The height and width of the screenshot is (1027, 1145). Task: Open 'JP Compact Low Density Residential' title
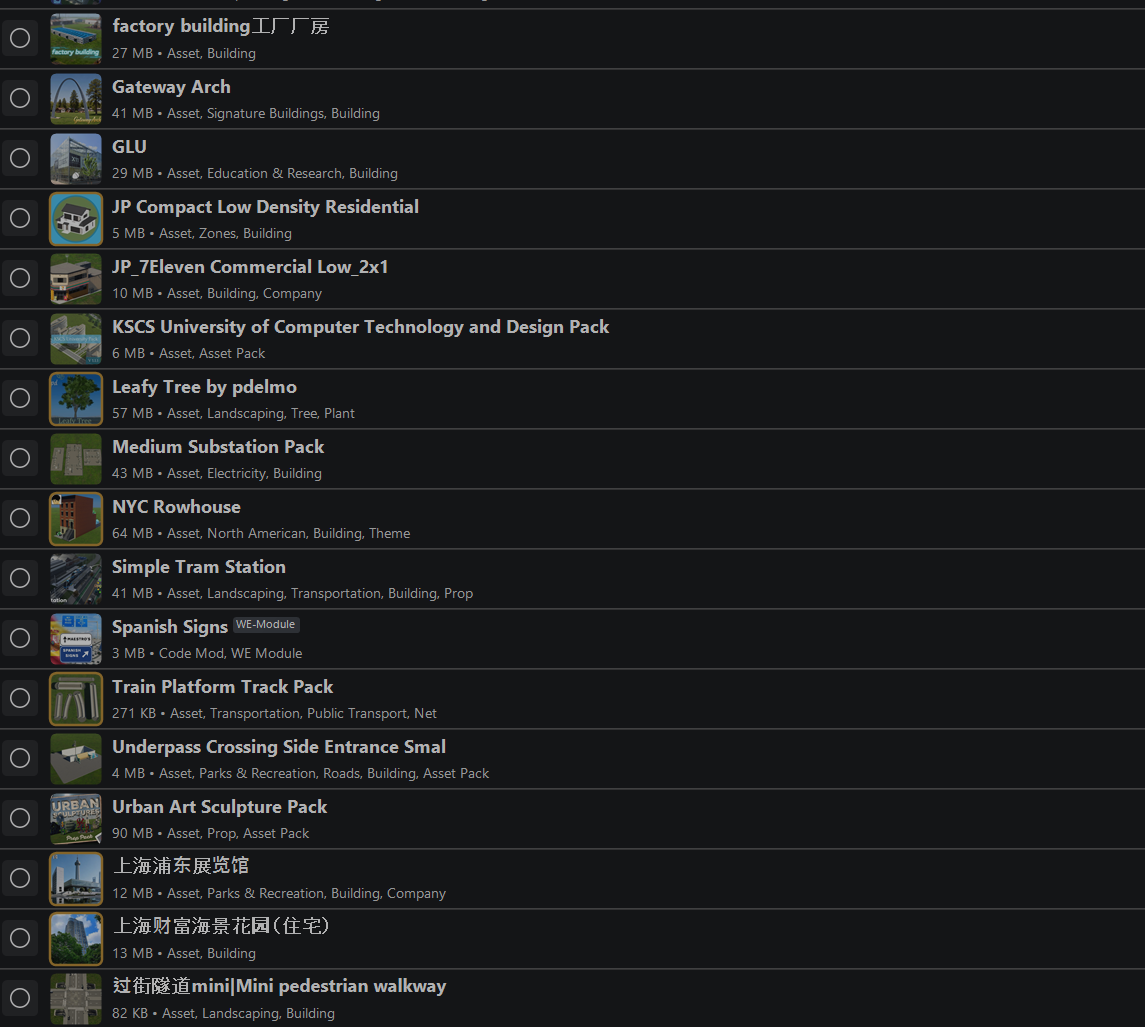(265, 207)
